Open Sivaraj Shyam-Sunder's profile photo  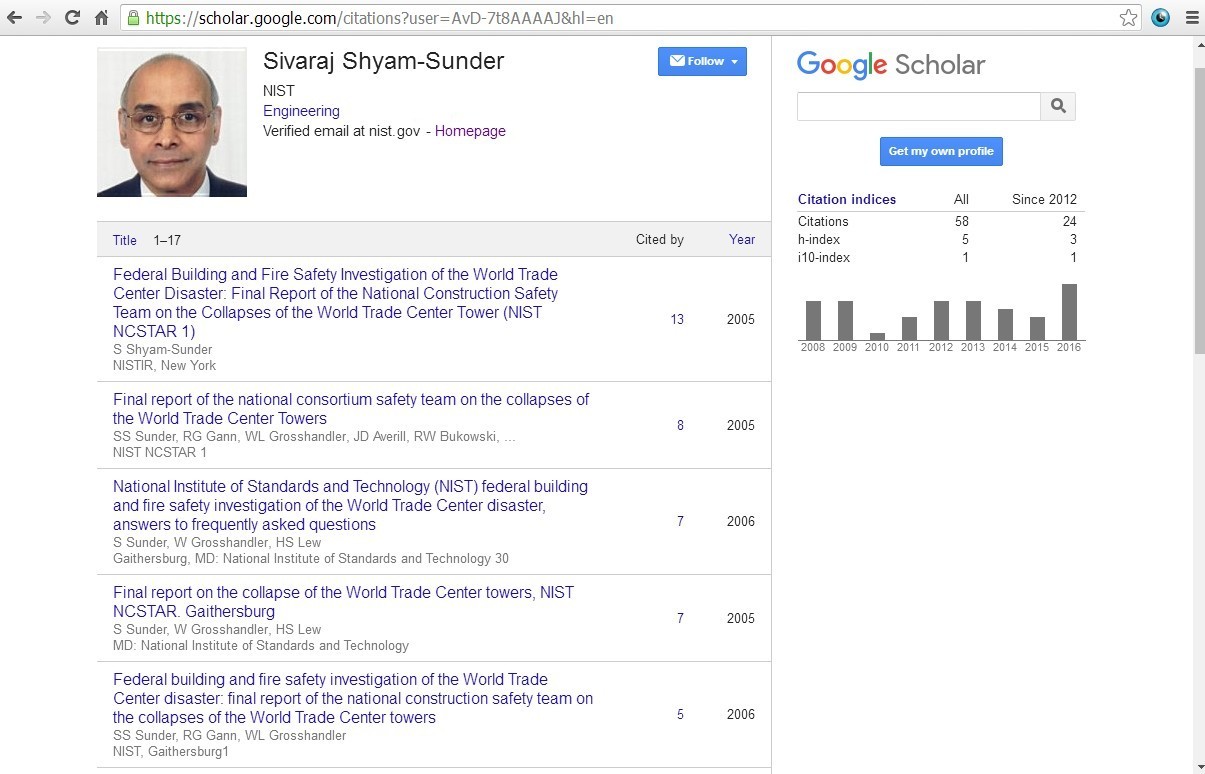(172, 122)
